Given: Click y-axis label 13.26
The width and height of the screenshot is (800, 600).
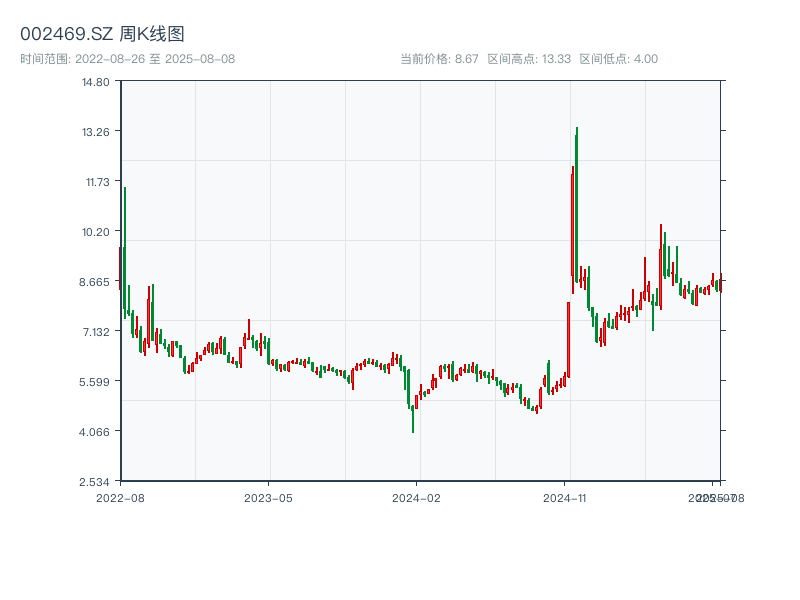Looking at the screenshot, I should click(95, 132).
